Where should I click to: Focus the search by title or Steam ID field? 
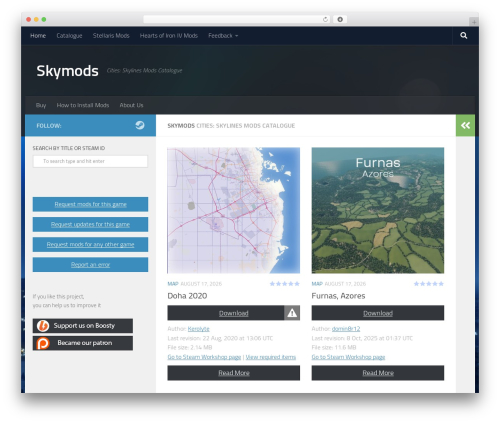tap(90, 161)
